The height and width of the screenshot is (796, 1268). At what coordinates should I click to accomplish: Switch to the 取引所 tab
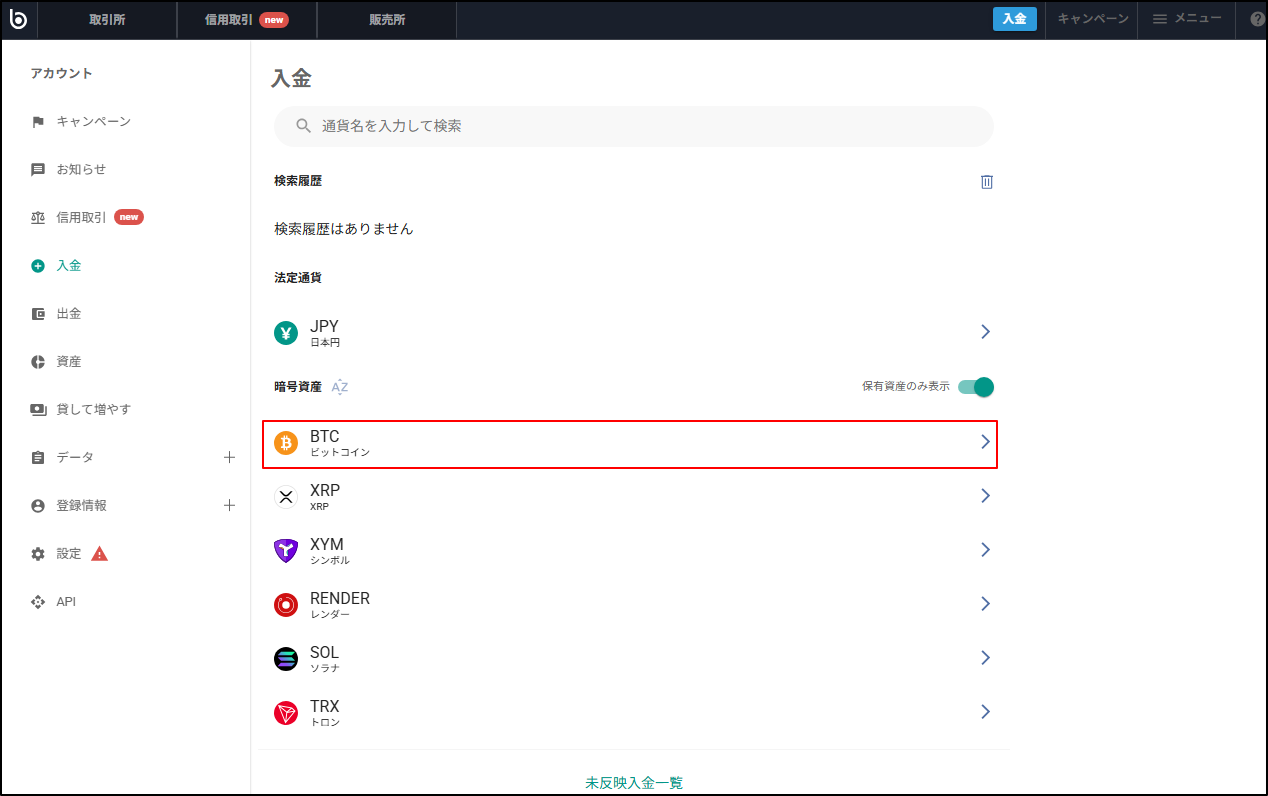[x=108, y=19]
